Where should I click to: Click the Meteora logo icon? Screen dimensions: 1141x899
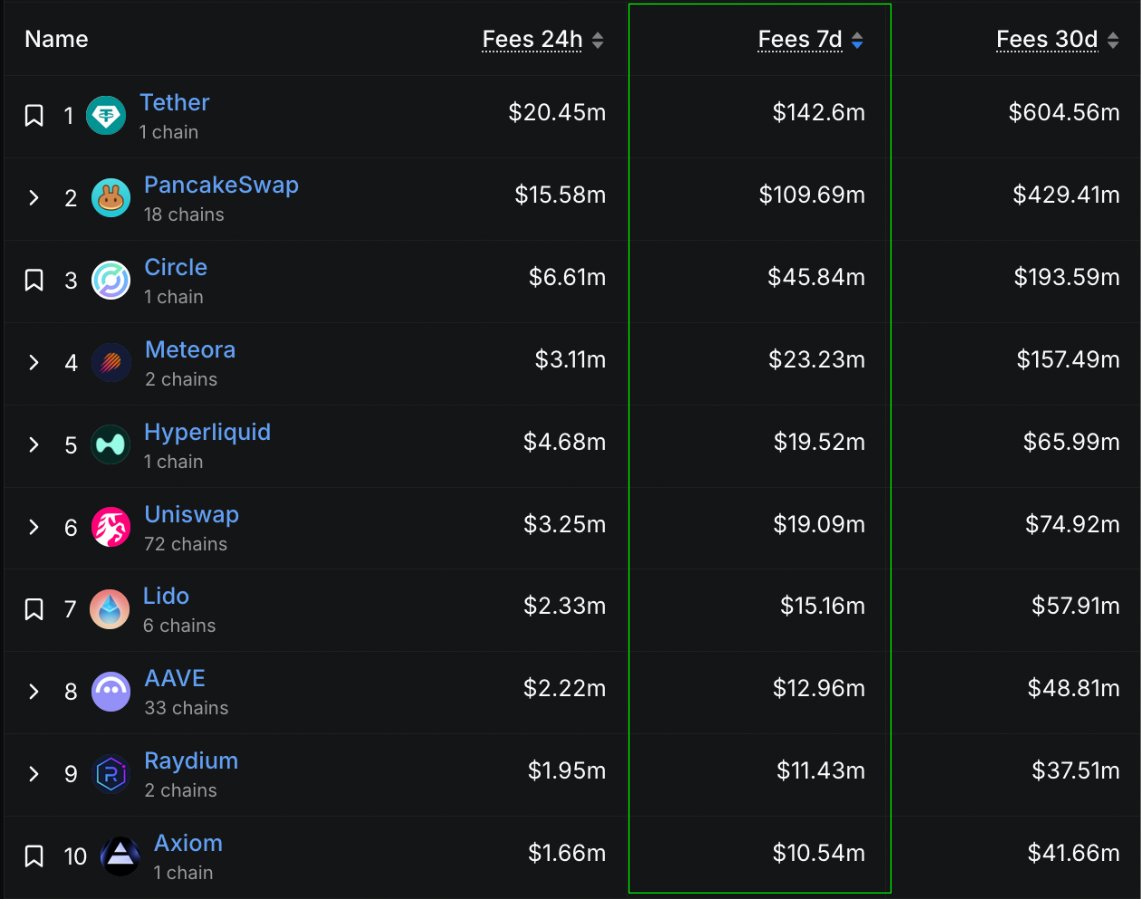point(111,362)
